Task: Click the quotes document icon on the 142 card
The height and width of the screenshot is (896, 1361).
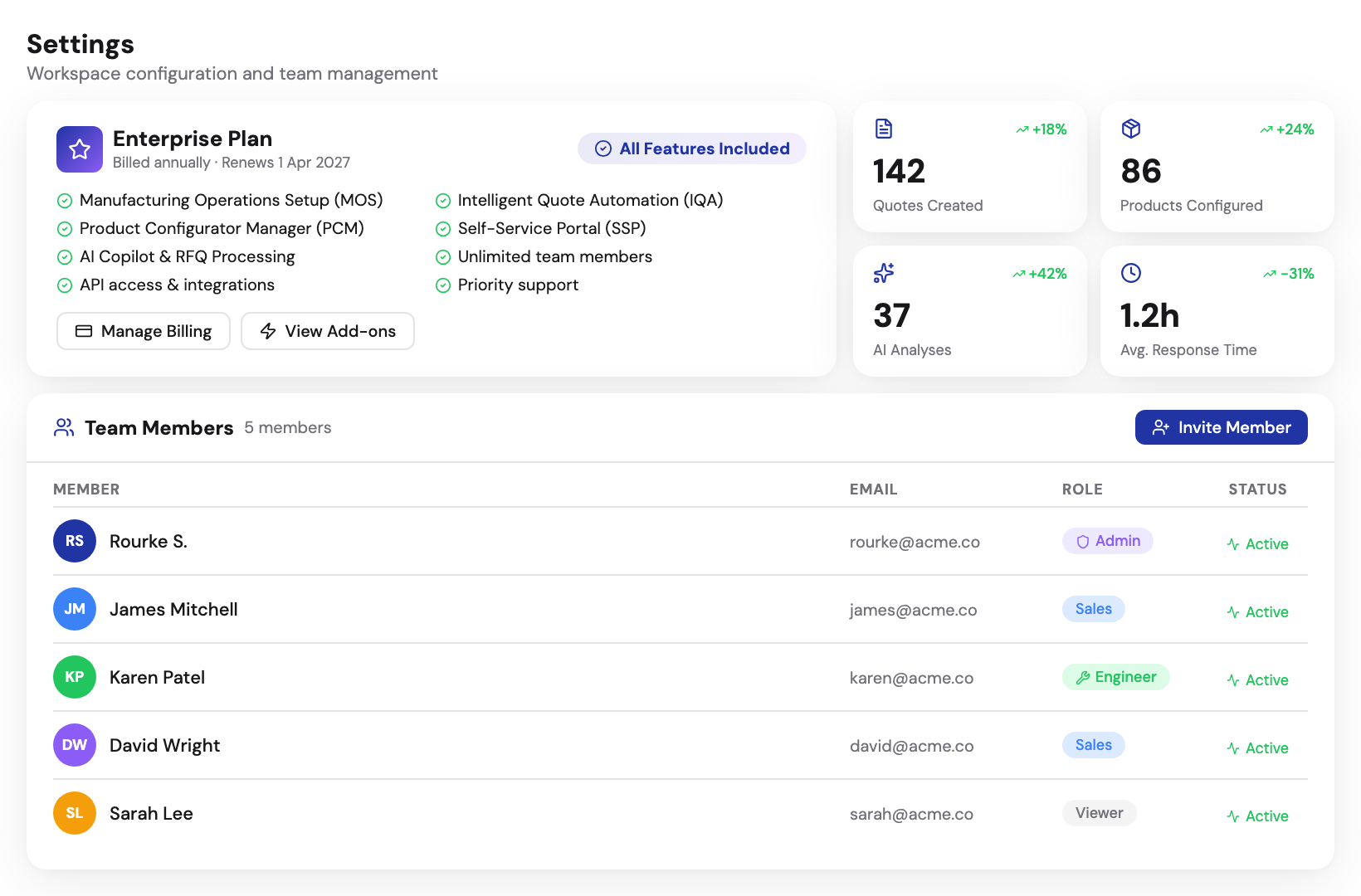Action: (x=883, y=129)
